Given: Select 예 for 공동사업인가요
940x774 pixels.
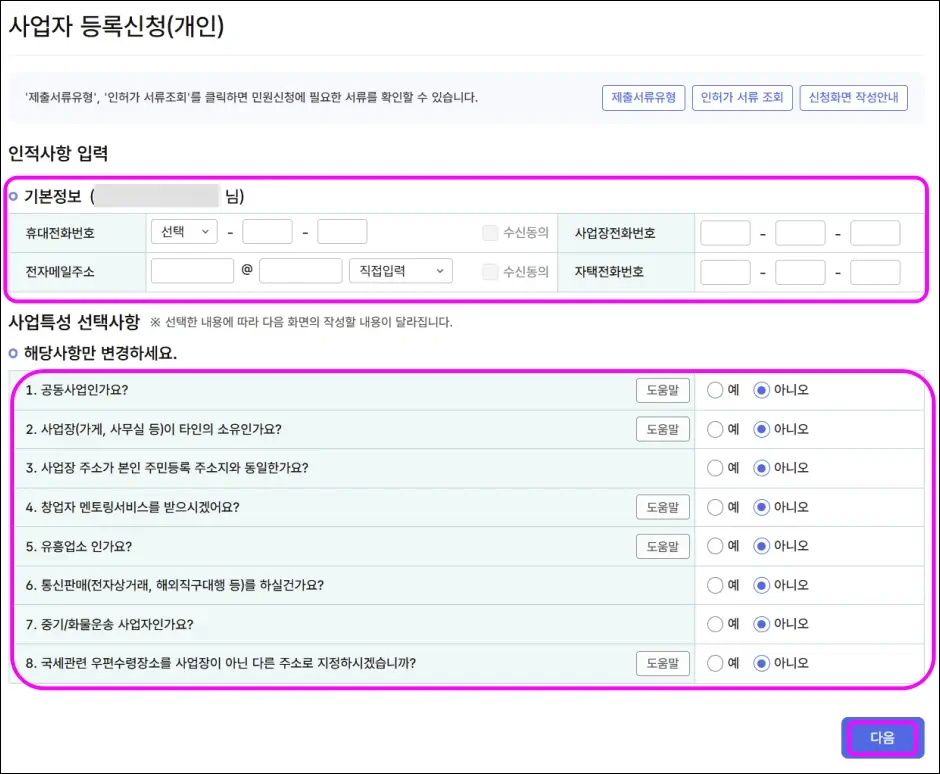Looking at the screenshot, I should 715,390.
